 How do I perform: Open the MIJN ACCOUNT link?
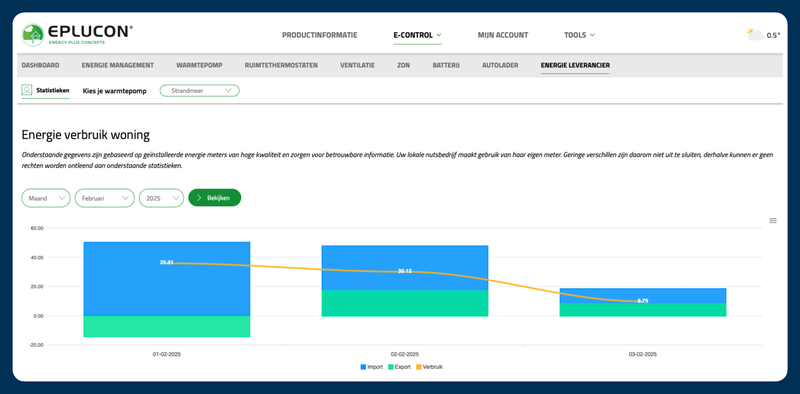[x=503, y=35]
